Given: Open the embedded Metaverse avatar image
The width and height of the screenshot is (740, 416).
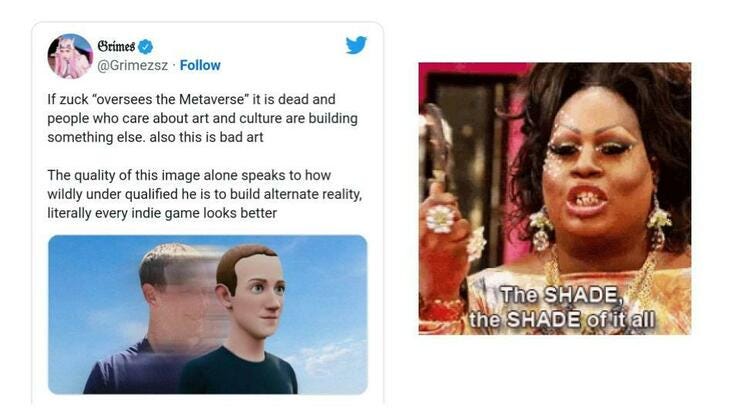Looking at the screenshot, I should (208, 314).
